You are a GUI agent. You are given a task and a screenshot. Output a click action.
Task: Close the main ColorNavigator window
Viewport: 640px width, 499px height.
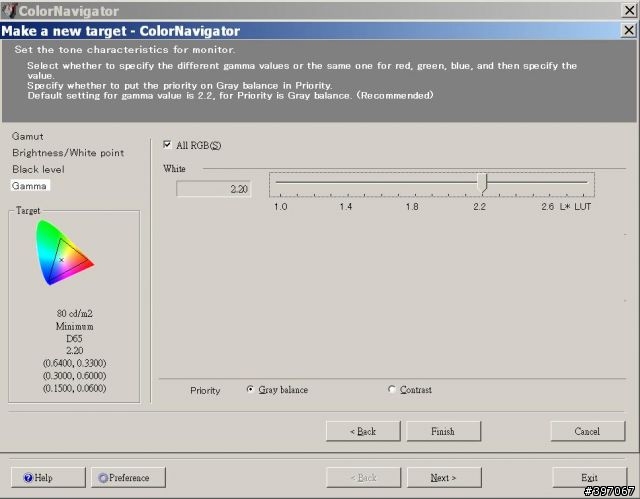point(629,10)
